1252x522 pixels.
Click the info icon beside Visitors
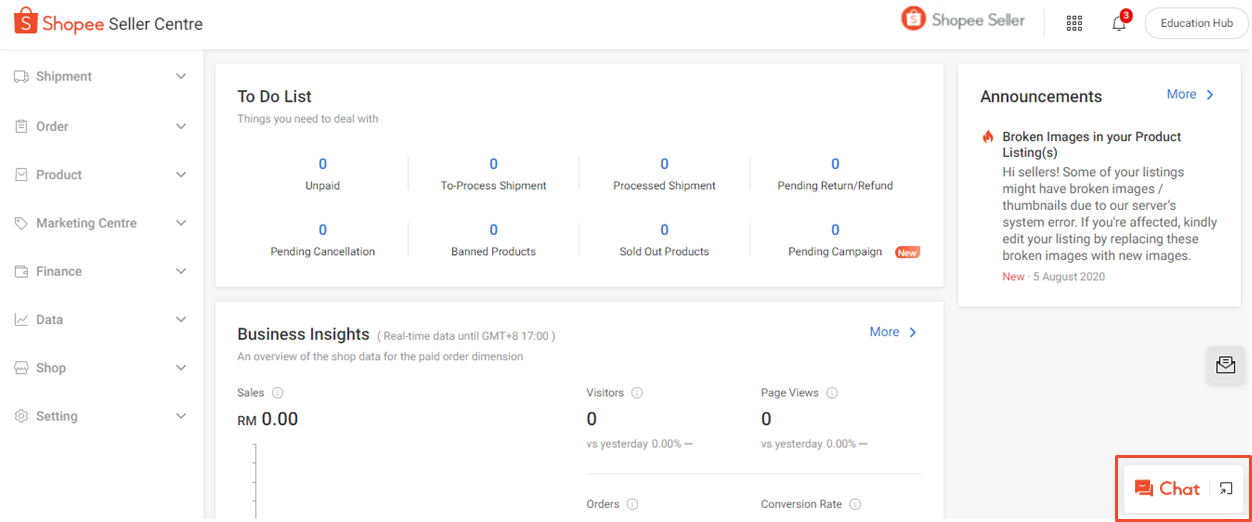coord(637,393)
